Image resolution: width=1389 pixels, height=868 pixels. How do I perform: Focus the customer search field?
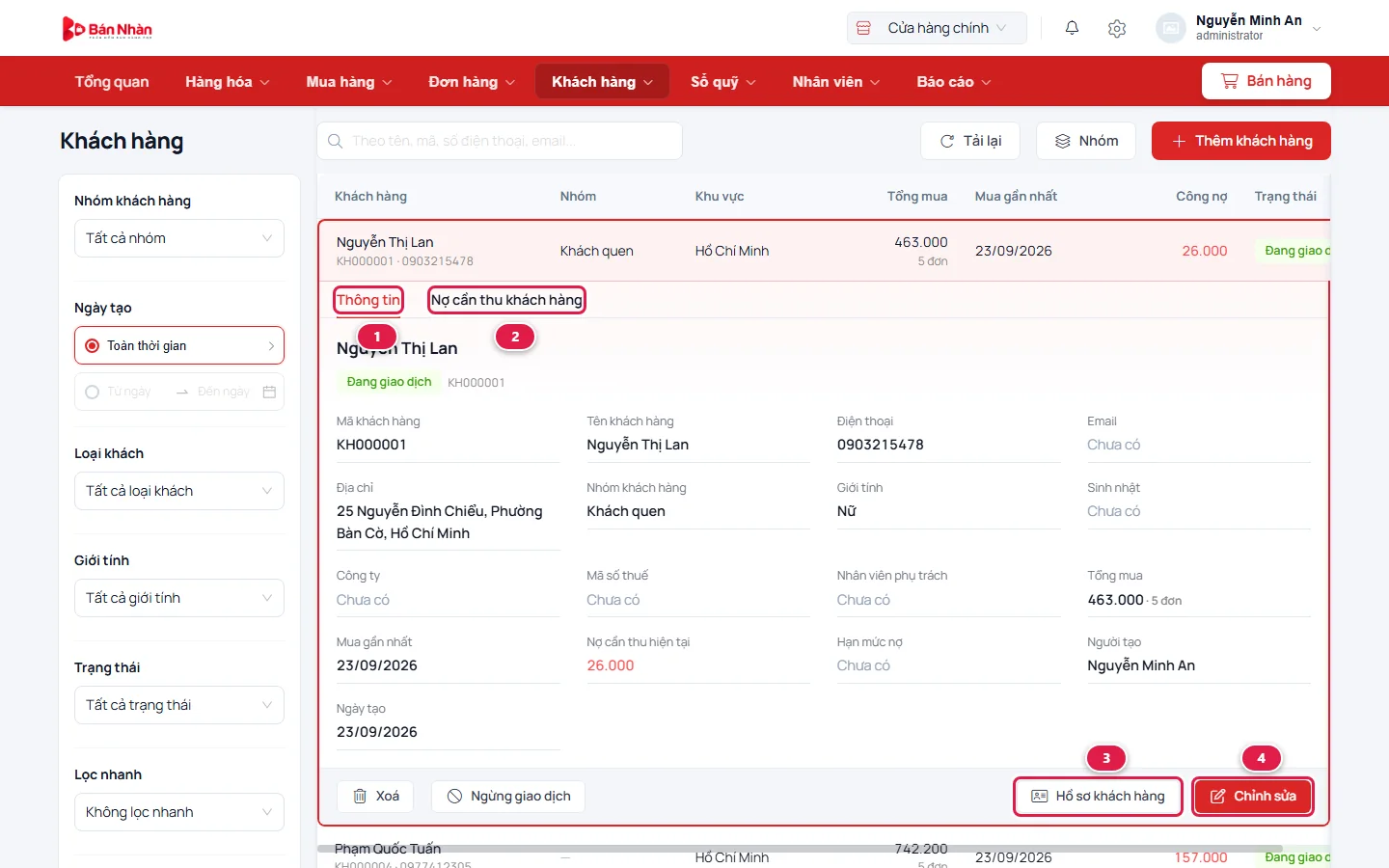(x=500, y=141)
